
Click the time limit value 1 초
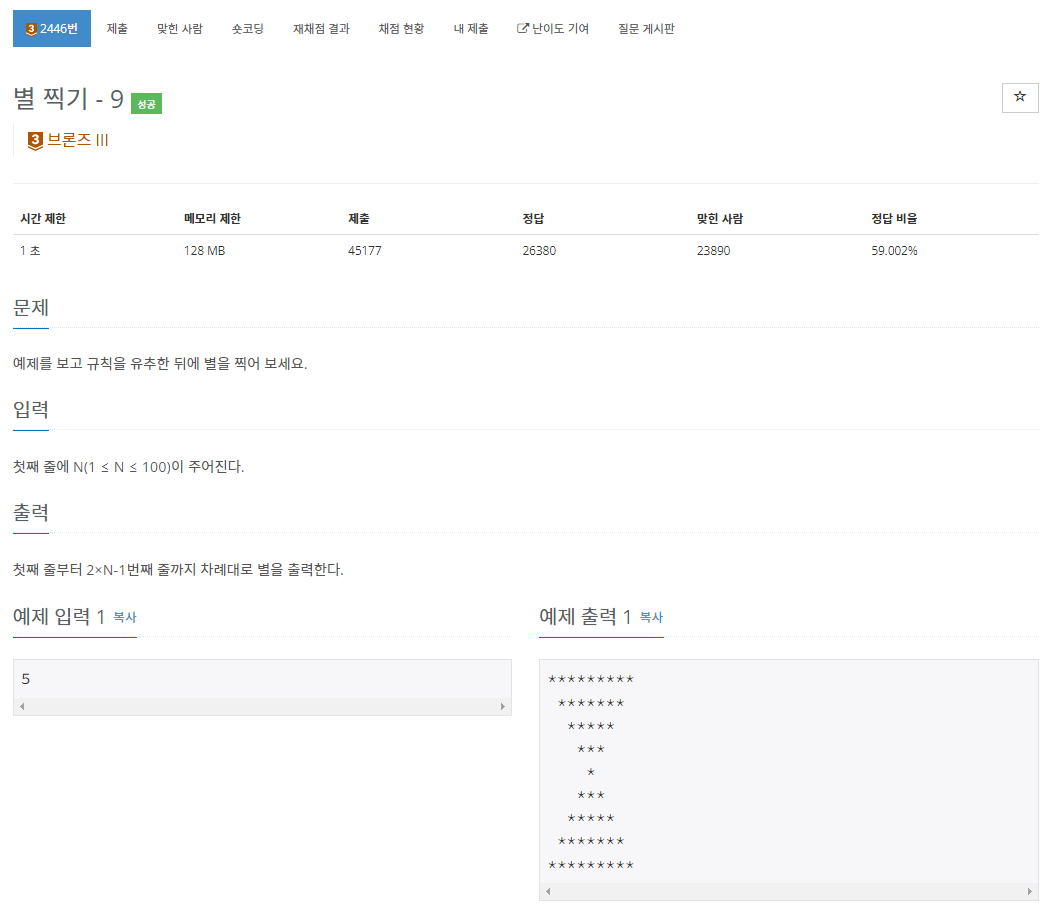click(x=30, y=251)
